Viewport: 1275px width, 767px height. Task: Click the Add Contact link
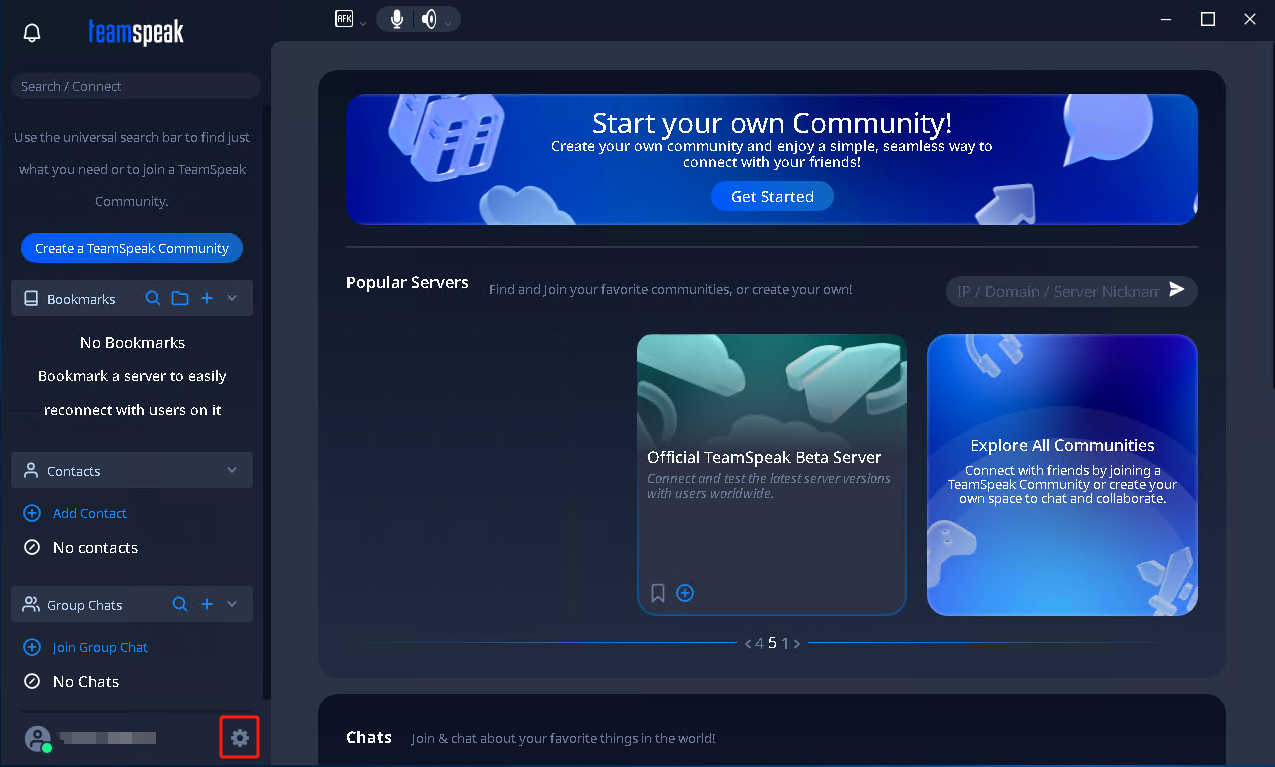(x=89, y=513)
